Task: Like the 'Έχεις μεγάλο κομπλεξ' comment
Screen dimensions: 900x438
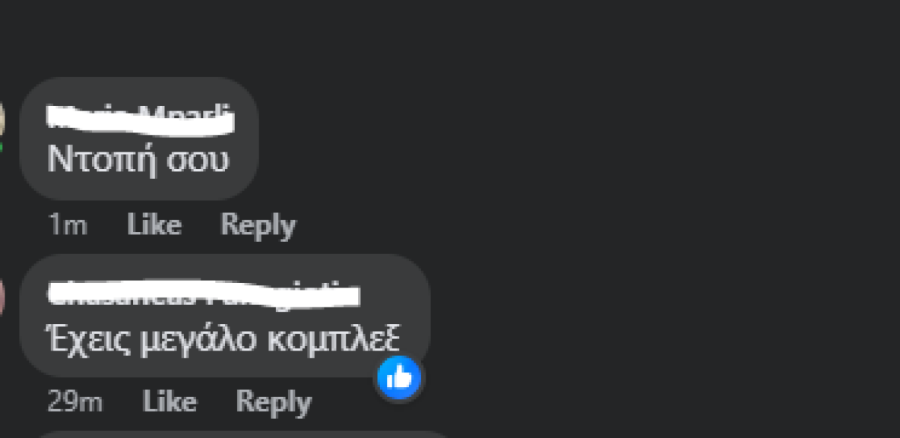Action: [x=169, y=401]
